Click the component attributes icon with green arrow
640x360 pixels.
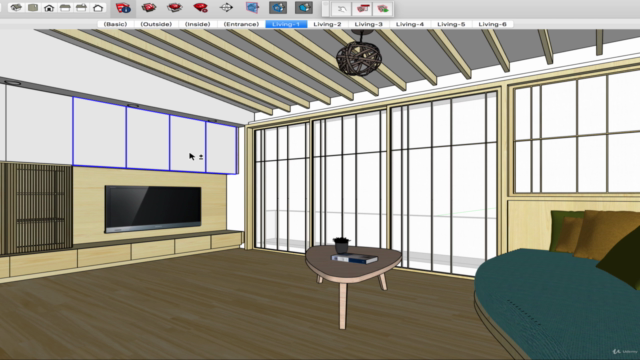[x=383, y=9]
